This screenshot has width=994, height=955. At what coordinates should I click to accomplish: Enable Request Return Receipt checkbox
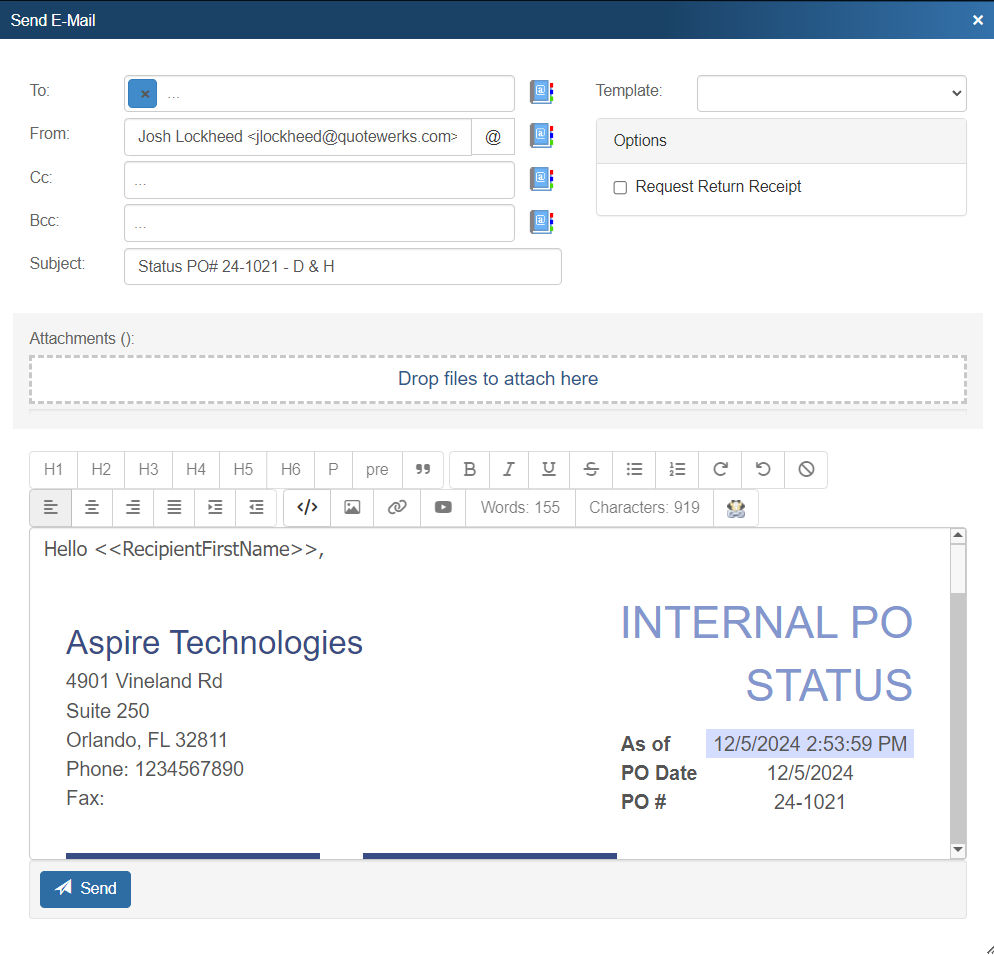point(620,188)
